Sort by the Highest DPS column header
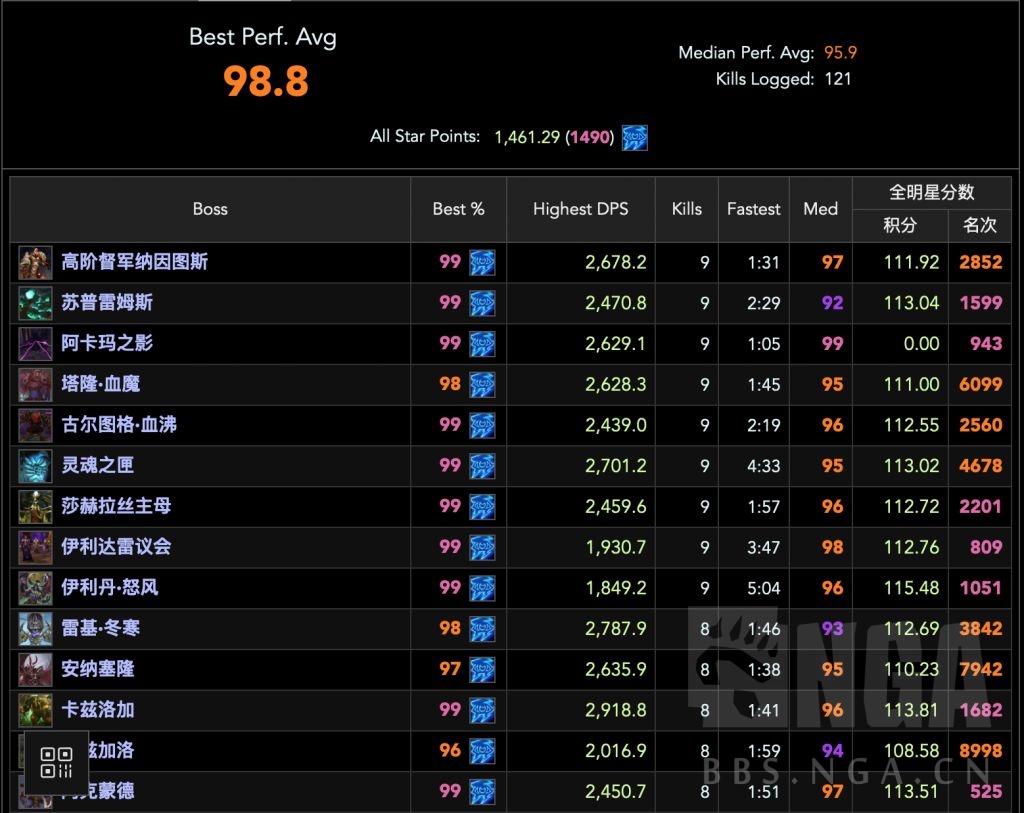Screen dimensions: 1024x813 click(580, 209)
